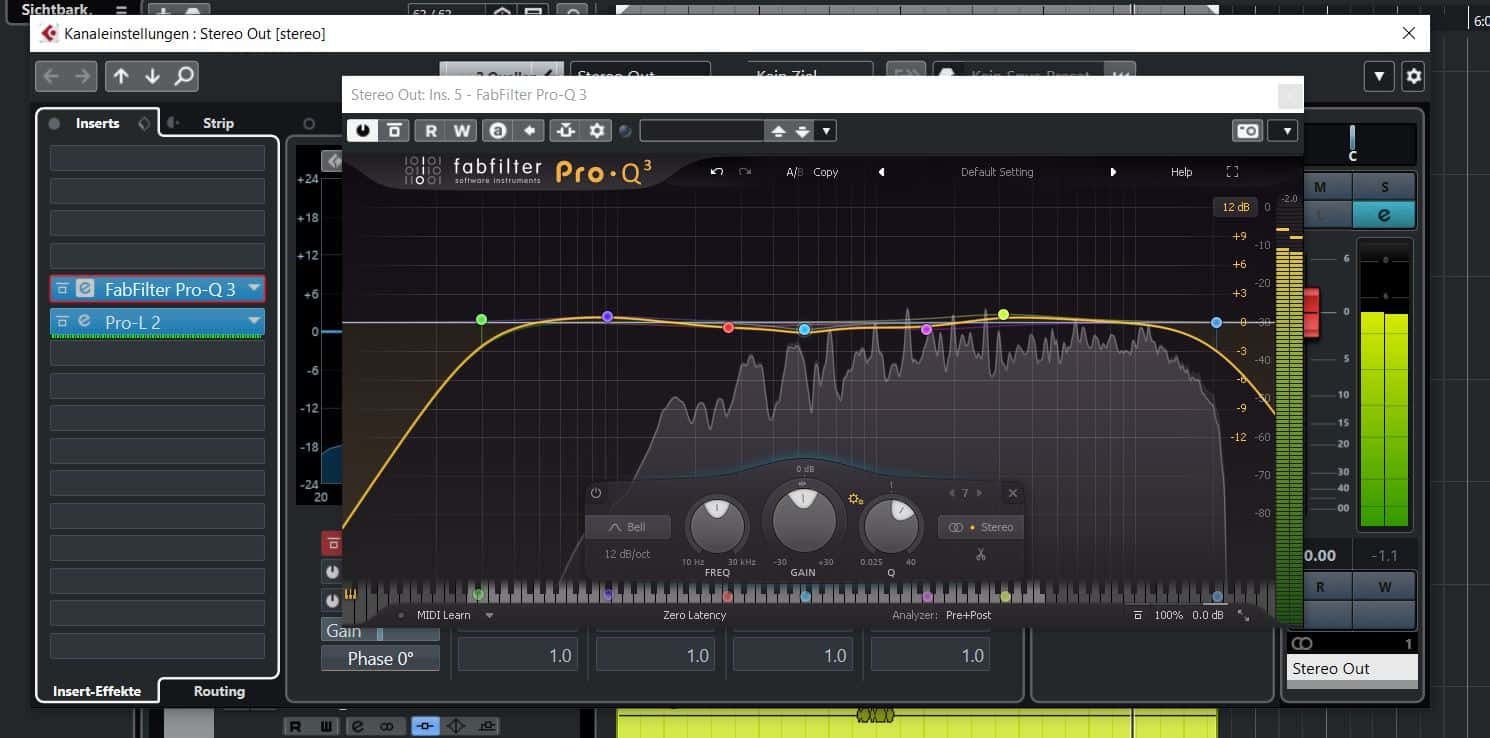Enable Read automation in the Pro-Q 3 toolbar
The image size is (1490, 738).
point(431,130)
